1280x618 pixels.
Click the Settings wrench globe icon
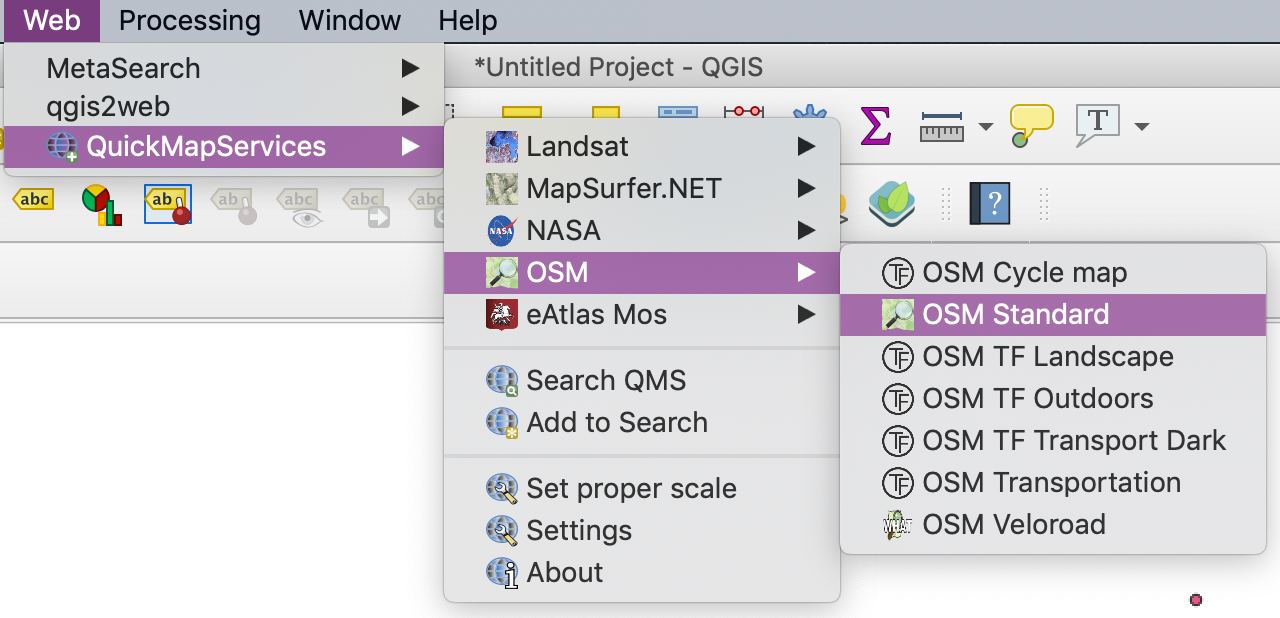pos(502,531)
